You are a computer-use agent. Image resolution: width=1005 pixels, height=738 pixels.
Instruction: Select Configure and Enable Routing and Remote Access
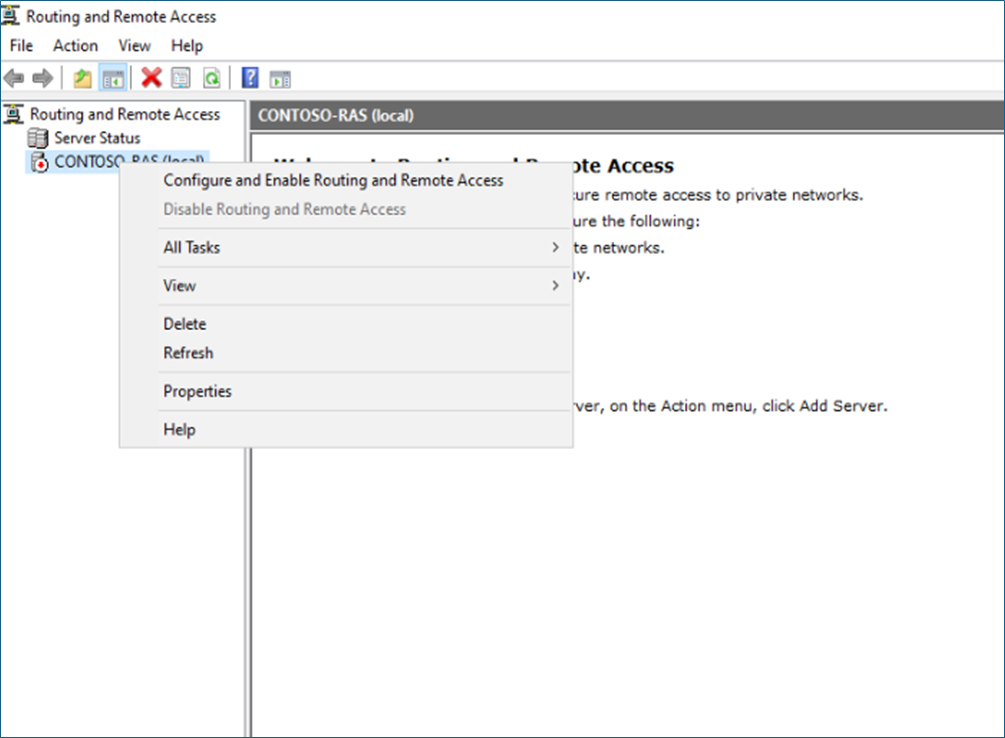coord(333,181)
